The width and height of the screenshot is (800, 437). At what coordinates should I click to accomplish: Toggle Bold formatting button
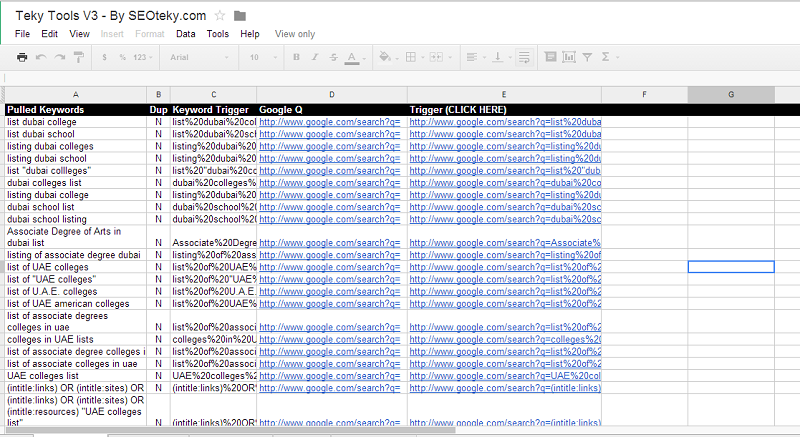click(x=296, y=57)
